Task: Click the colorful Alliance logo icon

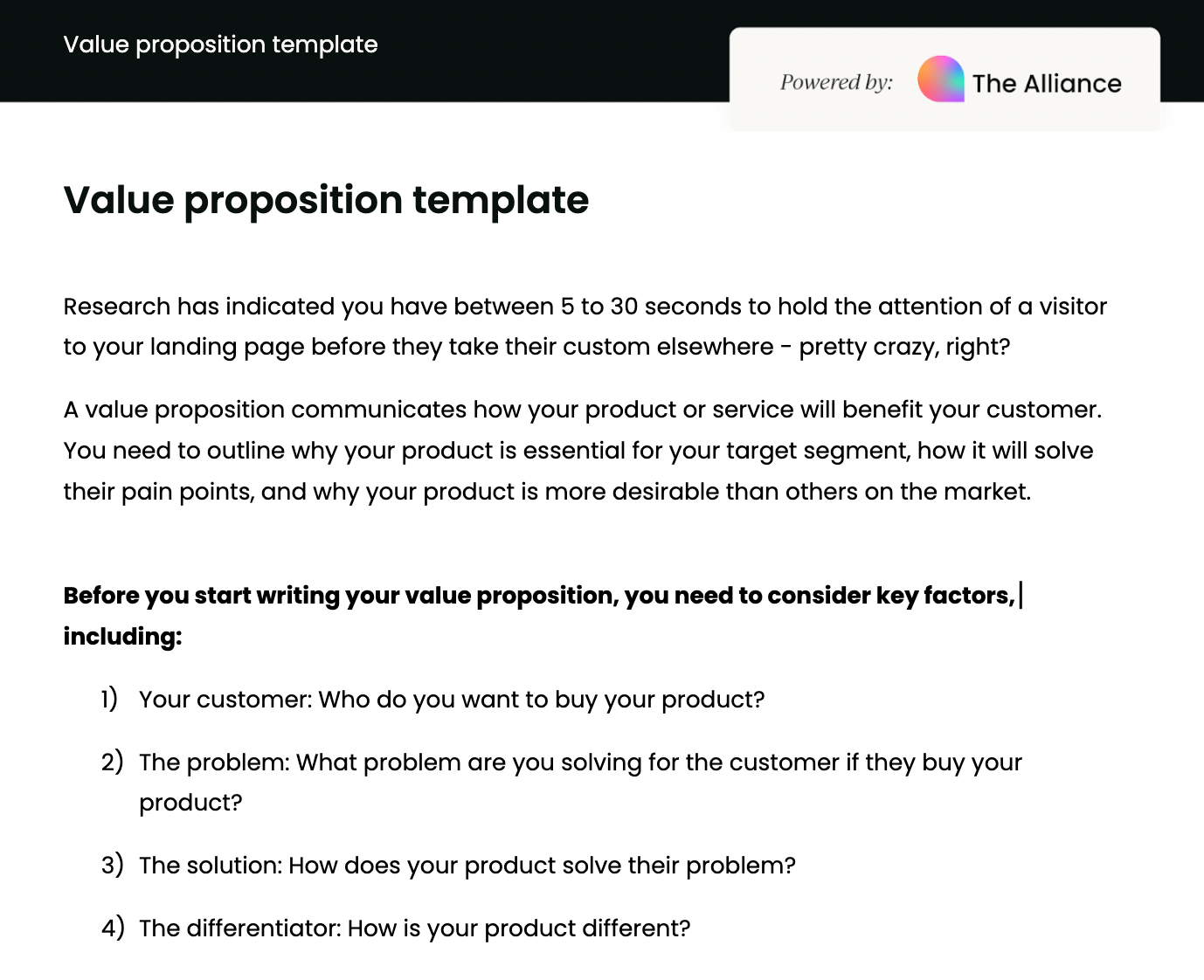Action: [x=941, y=79]
